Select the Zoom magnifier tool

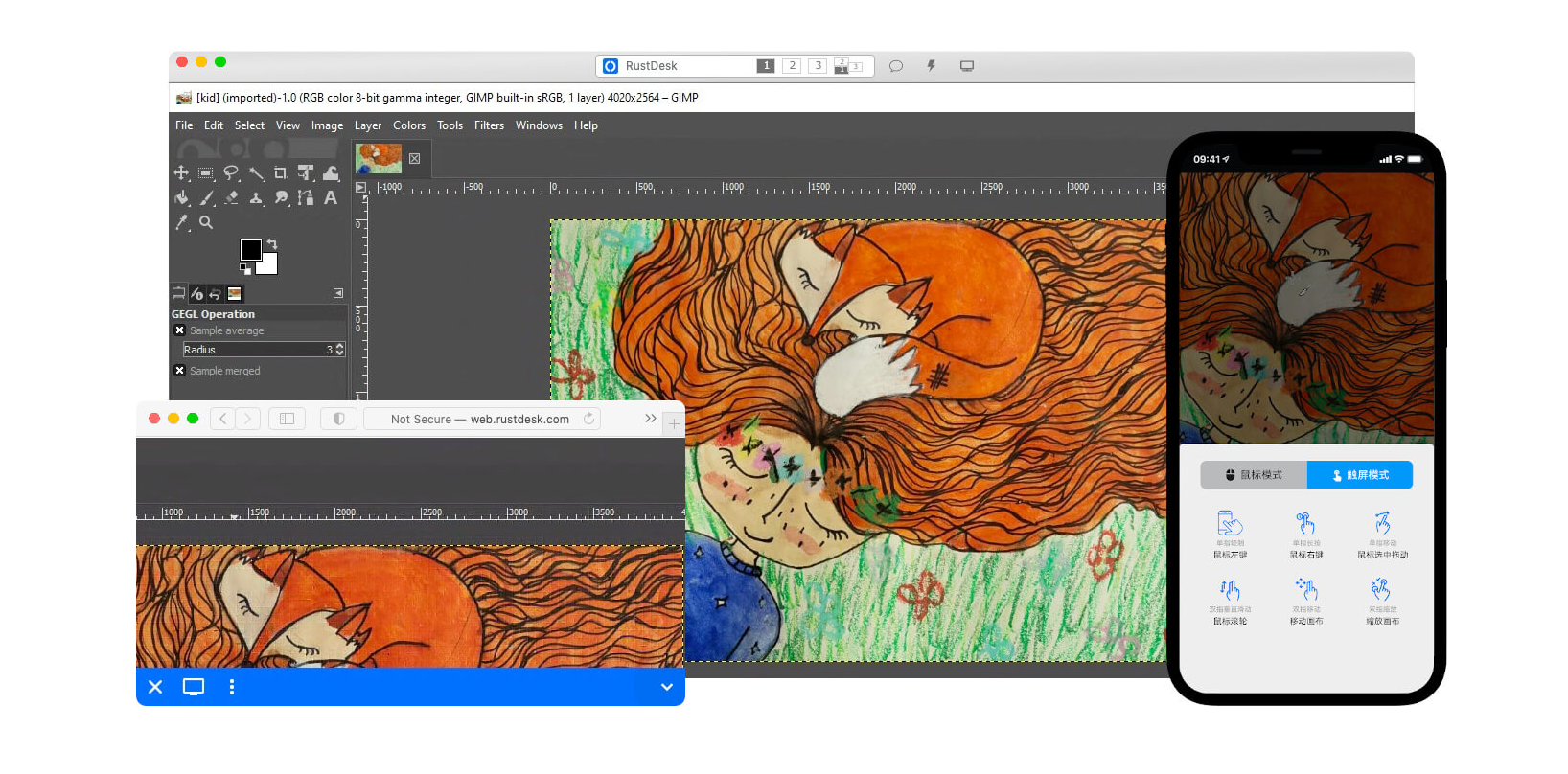[x=206, y=222]
